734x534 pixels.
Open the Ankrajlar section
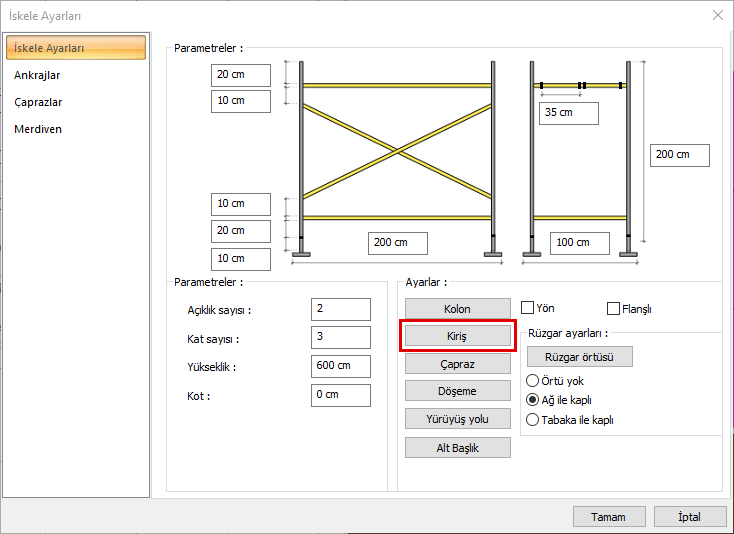pos(37,75)
